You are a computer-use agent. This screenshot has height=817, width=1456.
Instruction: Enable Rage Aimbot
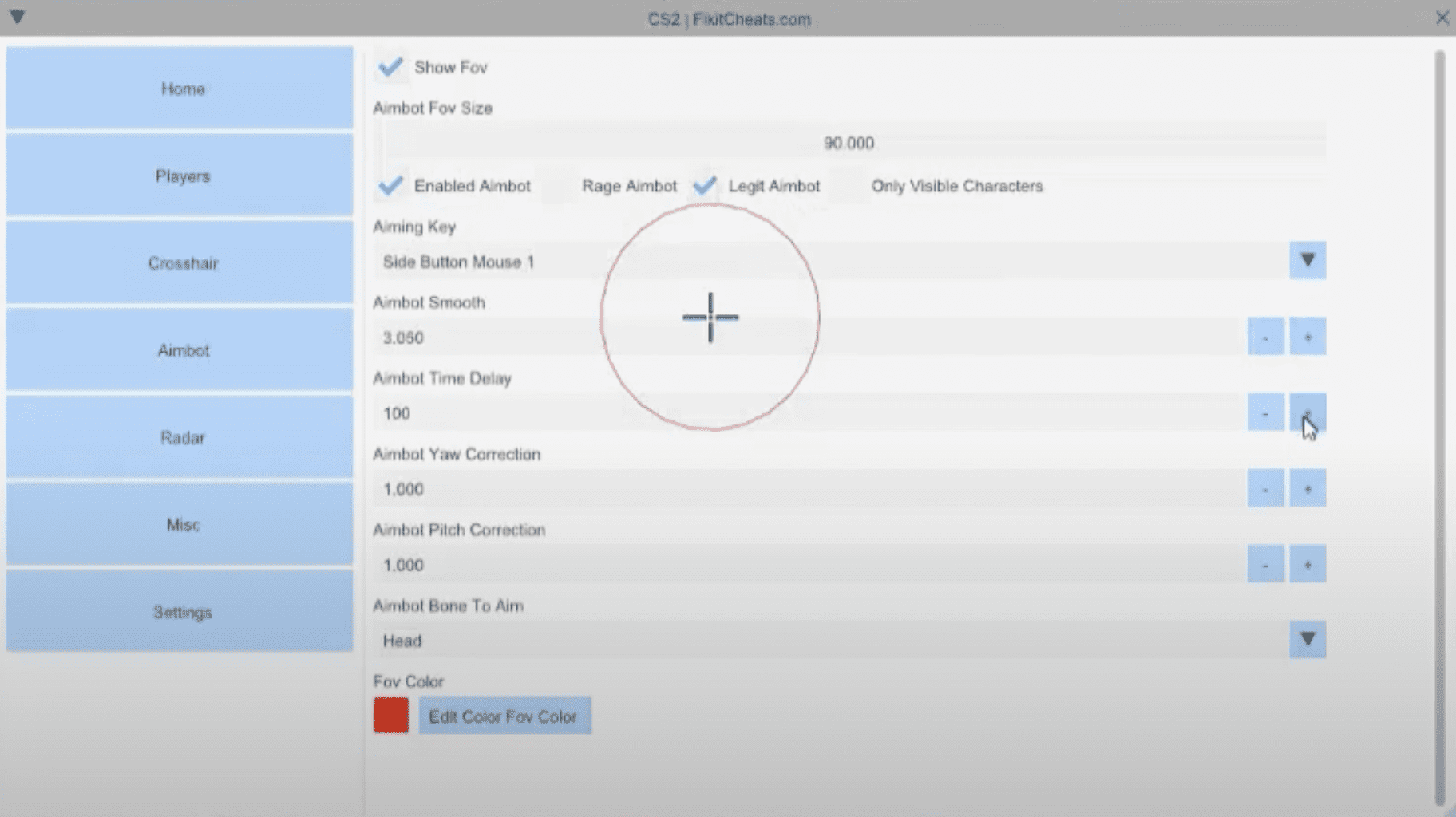(x=555, y=185)
